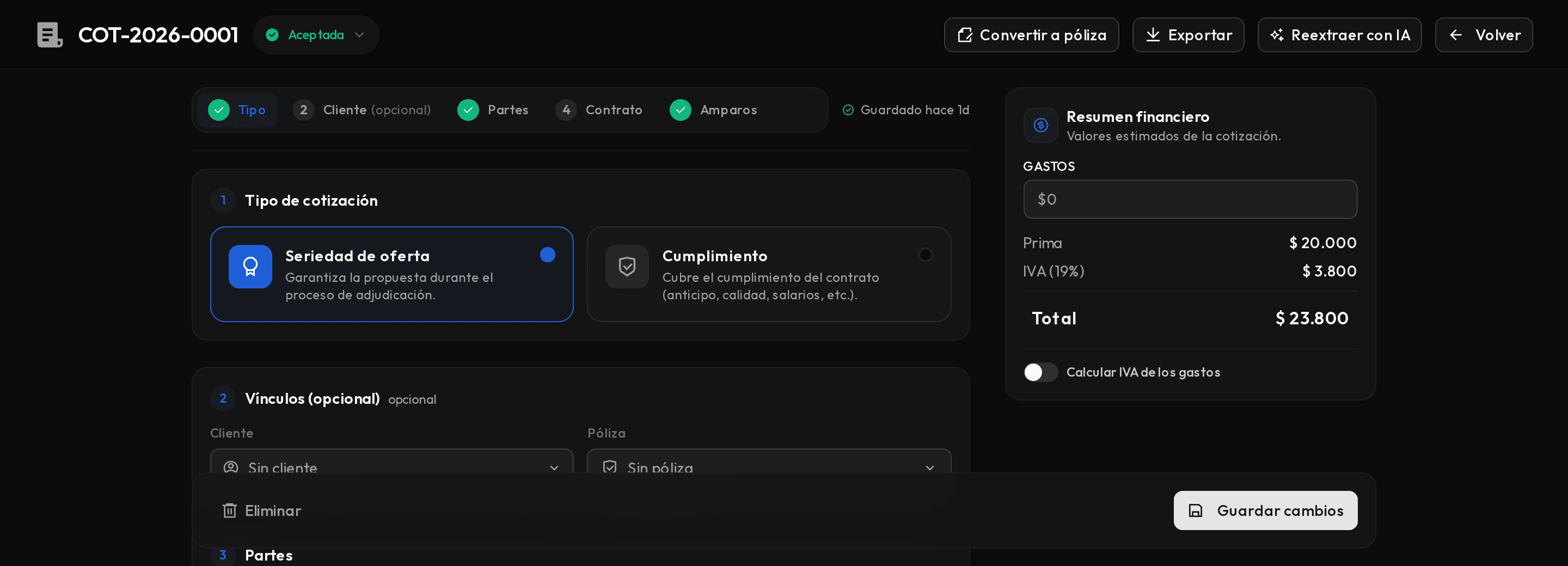Open the Aceptada status dropdown
This screenshot has width=1568, height=566.
point(316,35)
